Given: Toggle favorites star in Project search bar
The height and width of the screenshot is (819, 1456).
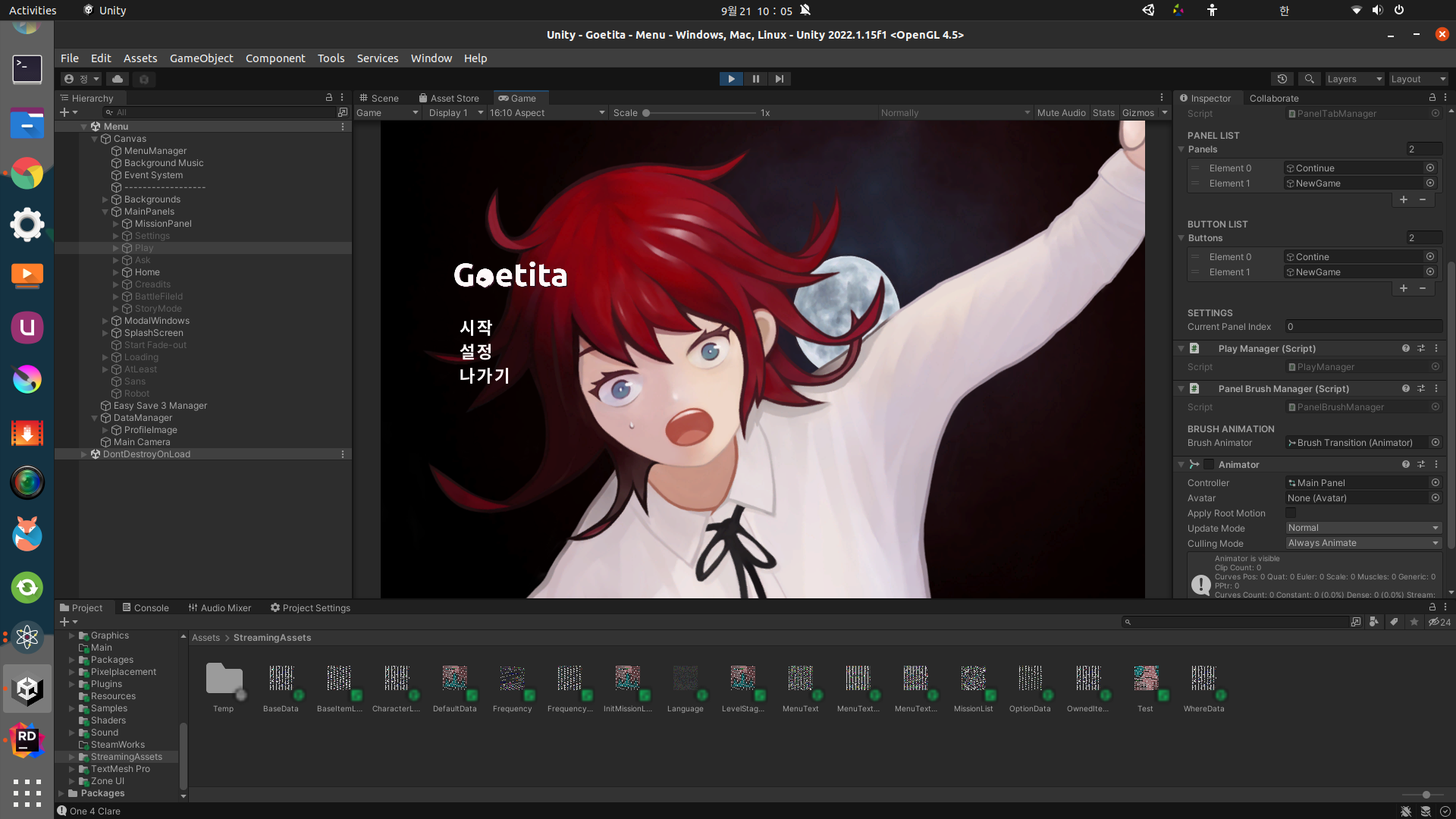Looking at the screenshot, I should [1414, 622].
